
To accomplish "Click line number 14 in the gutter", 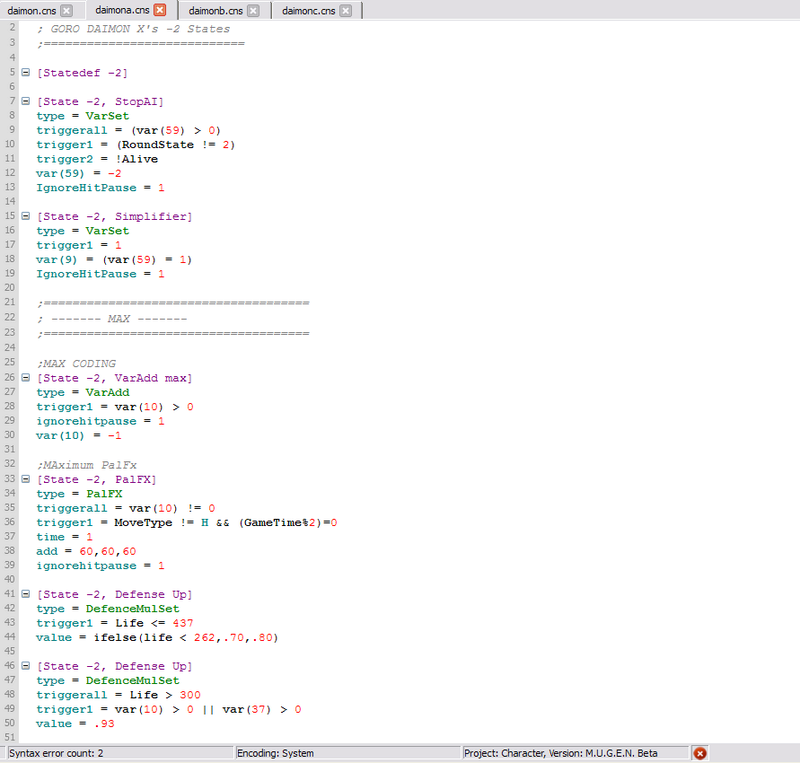I will point(10,202).
